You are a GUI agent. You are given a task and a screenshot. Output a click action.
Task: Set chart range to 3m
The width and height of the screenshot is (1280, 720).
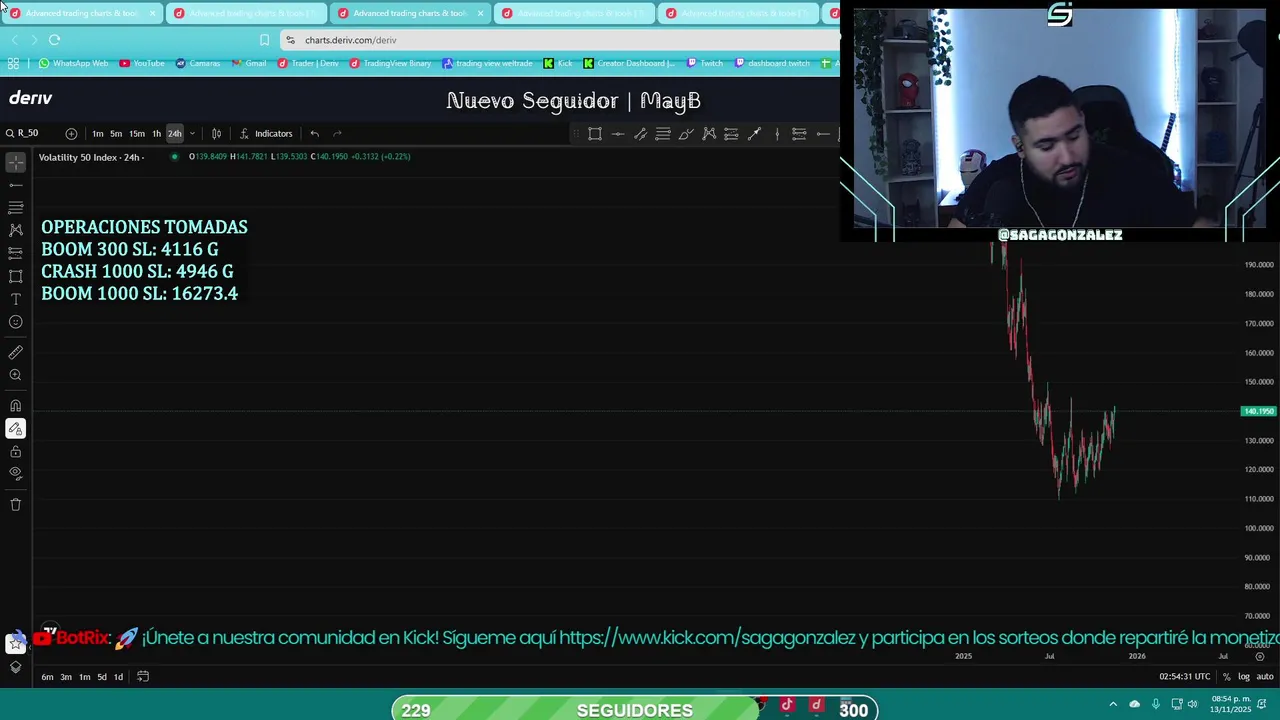click(x=66, y=677)
